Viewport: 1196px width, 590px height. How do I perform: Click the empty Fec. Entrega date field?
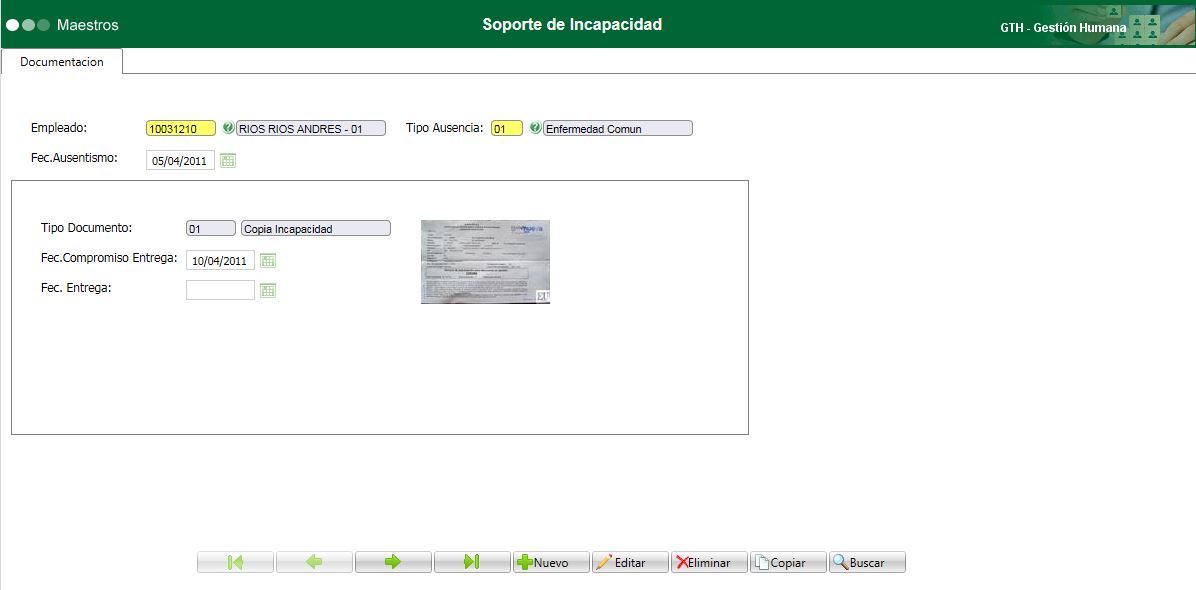220,290
